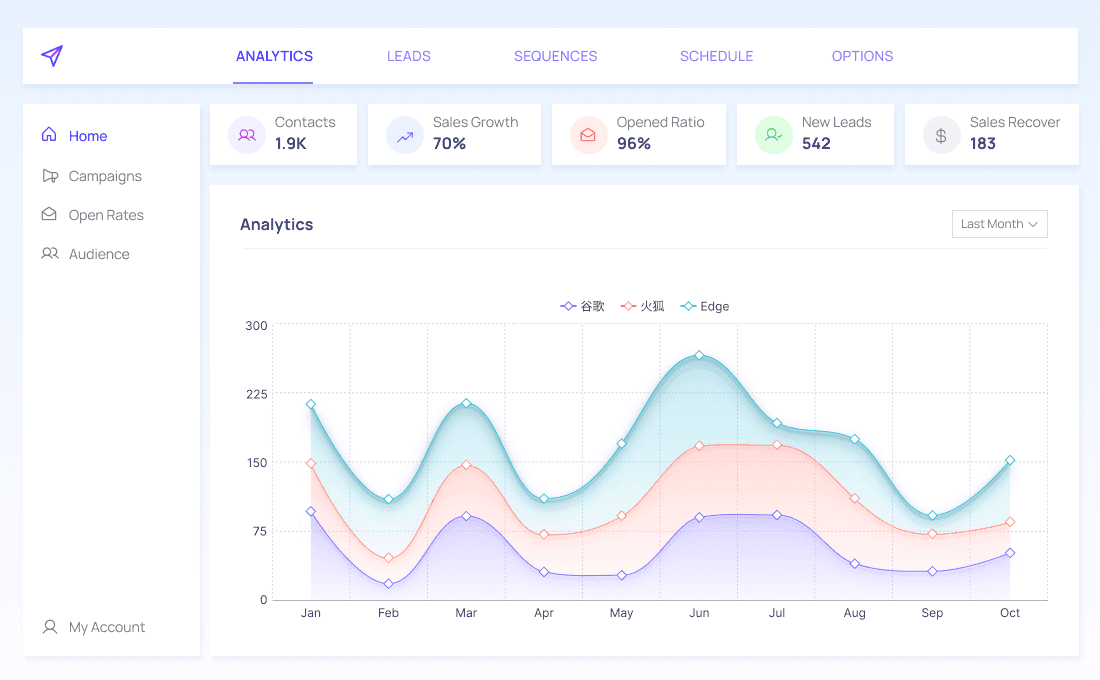The width and height of the screenshot is (1100, 680).
Task: Select the New Leads user-plus icon
Action: [x=773, y=134]
